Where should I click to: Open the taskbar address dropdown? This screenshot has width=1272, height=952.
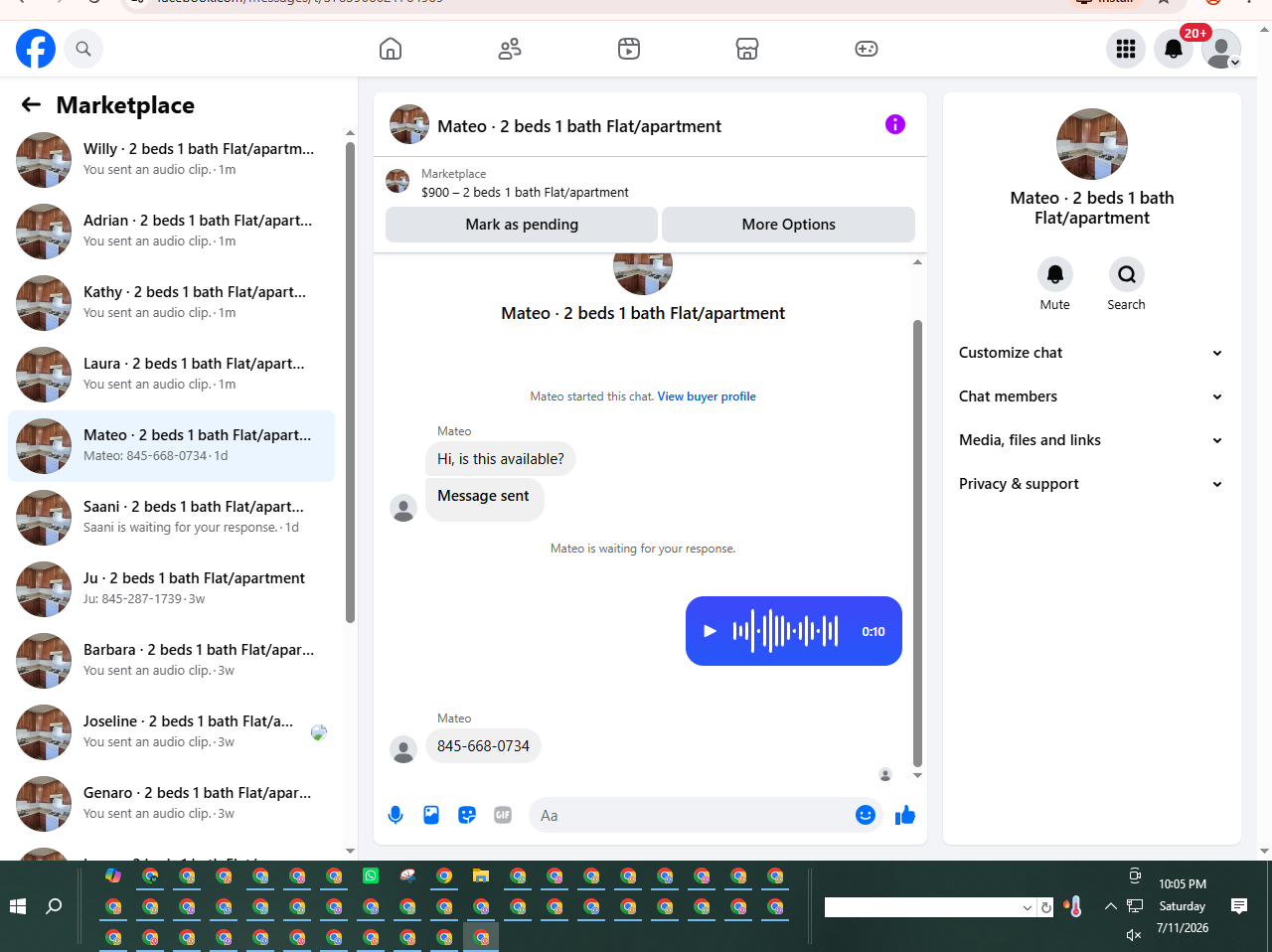(1028, 907)
